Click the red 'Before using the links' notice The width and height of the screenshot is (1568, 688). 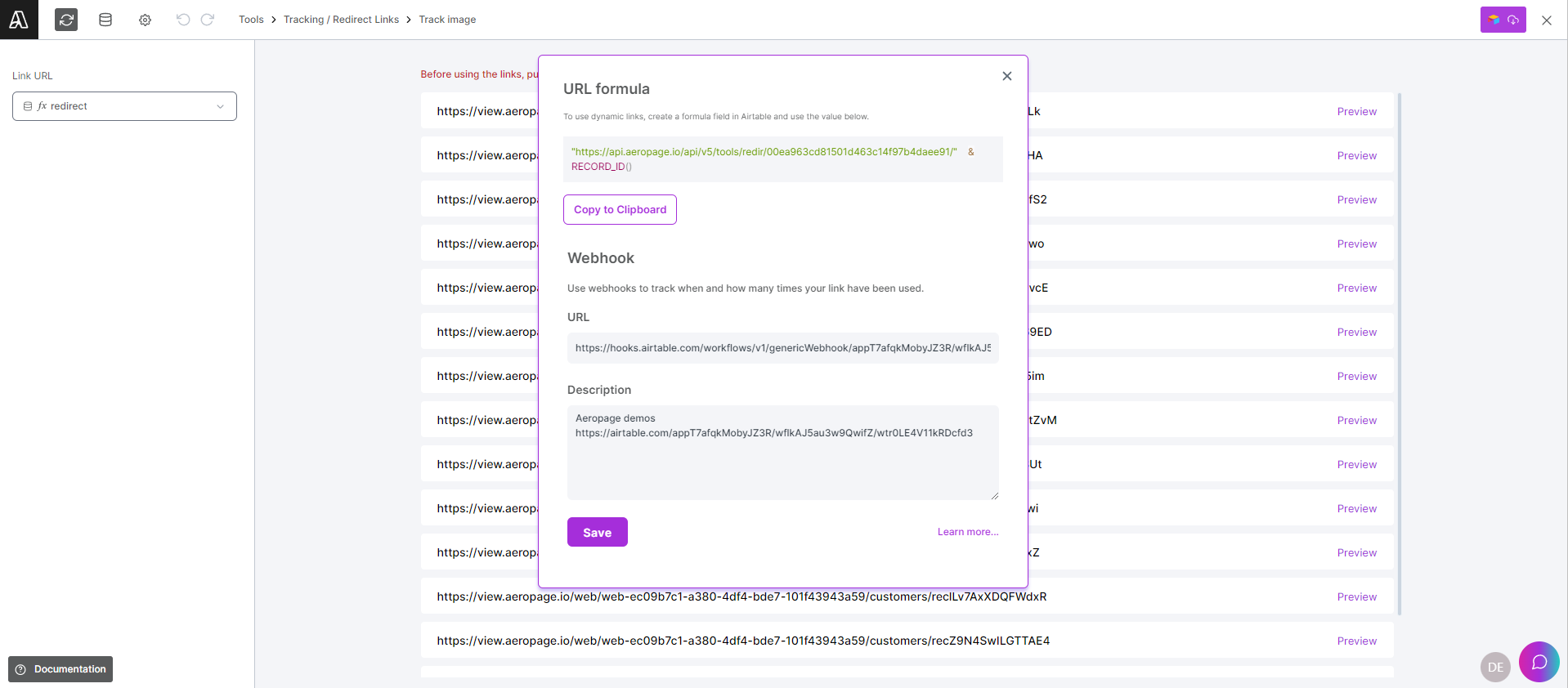coord(479,74)
